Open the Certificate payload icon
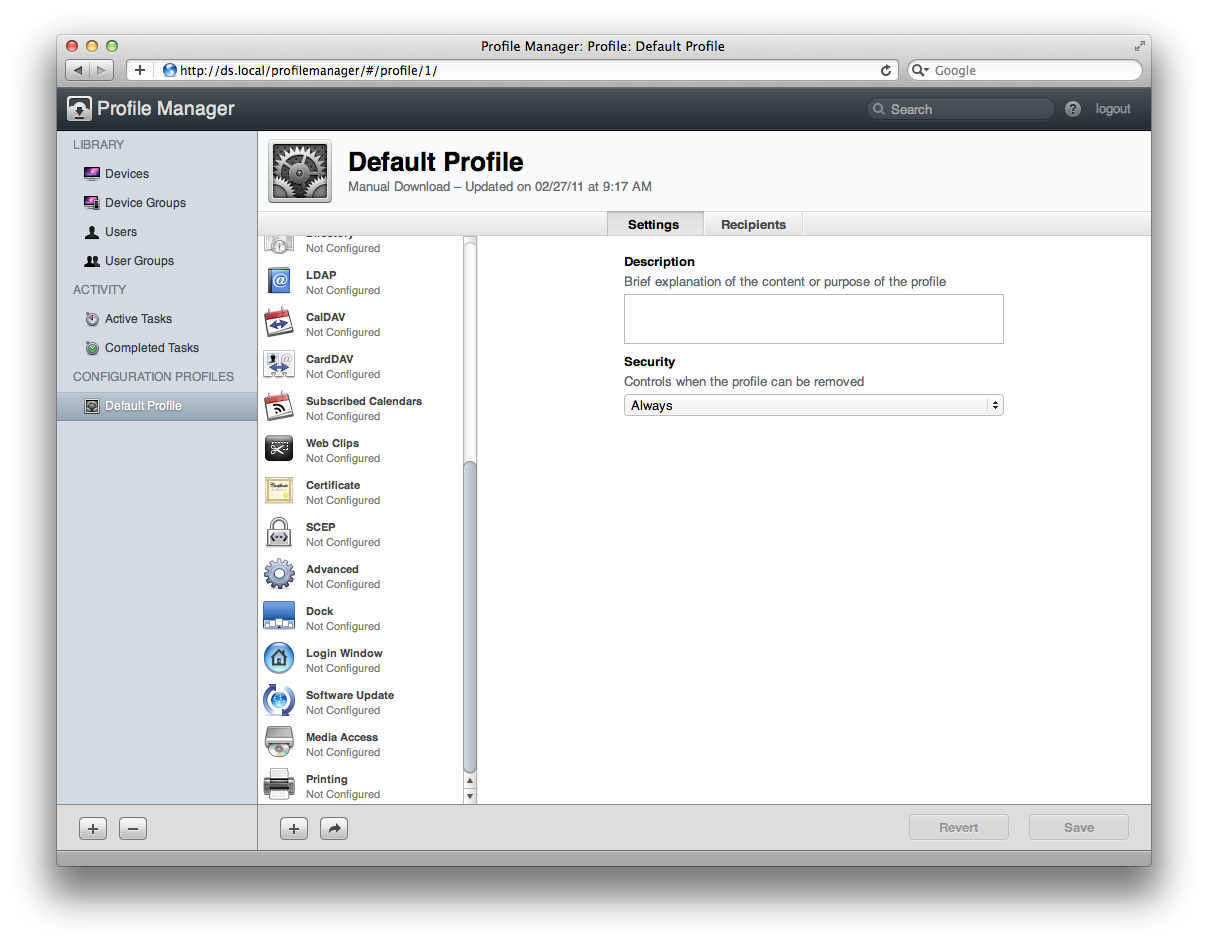Viewport: 1208px width, 945px height. pyautogui.click(x=279, y=491)
